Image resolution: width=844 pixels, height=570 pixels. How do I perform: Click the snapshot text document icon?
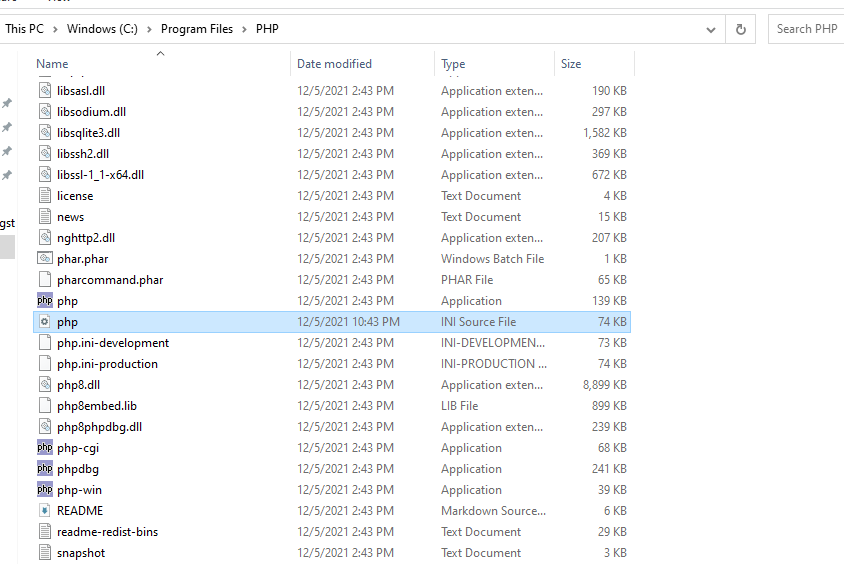[45, 552]
